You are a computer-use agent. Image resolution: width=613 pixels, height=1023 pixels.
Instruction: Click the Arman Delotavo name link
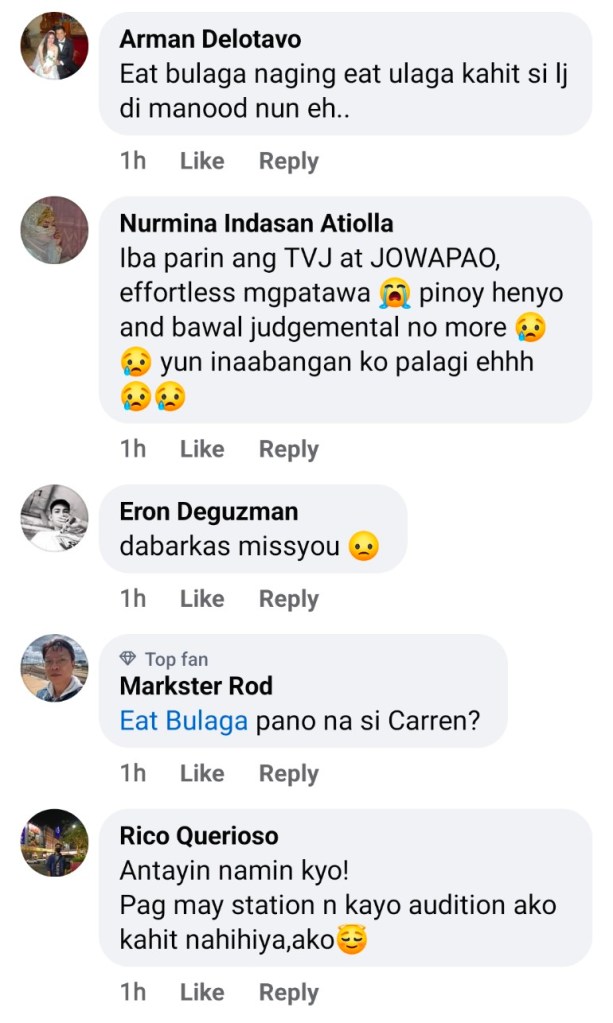[x=210, y=40]
